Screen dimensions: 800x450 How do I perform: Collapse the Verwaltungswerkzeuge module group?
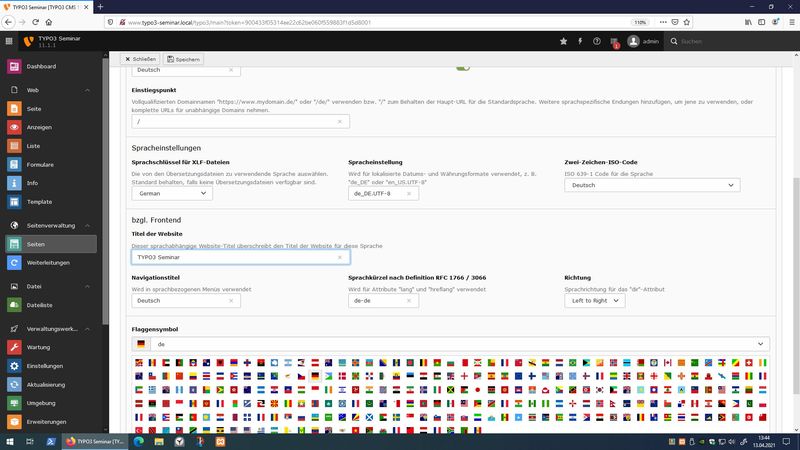pos(87,329)
